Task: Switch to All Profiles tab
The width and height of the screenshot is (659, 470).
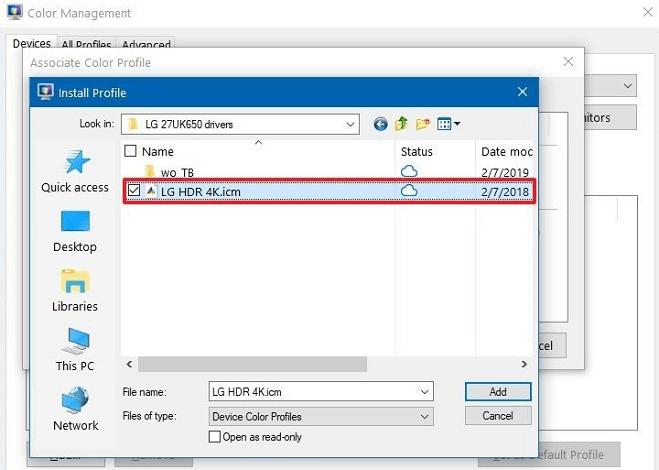Action: 86,44
